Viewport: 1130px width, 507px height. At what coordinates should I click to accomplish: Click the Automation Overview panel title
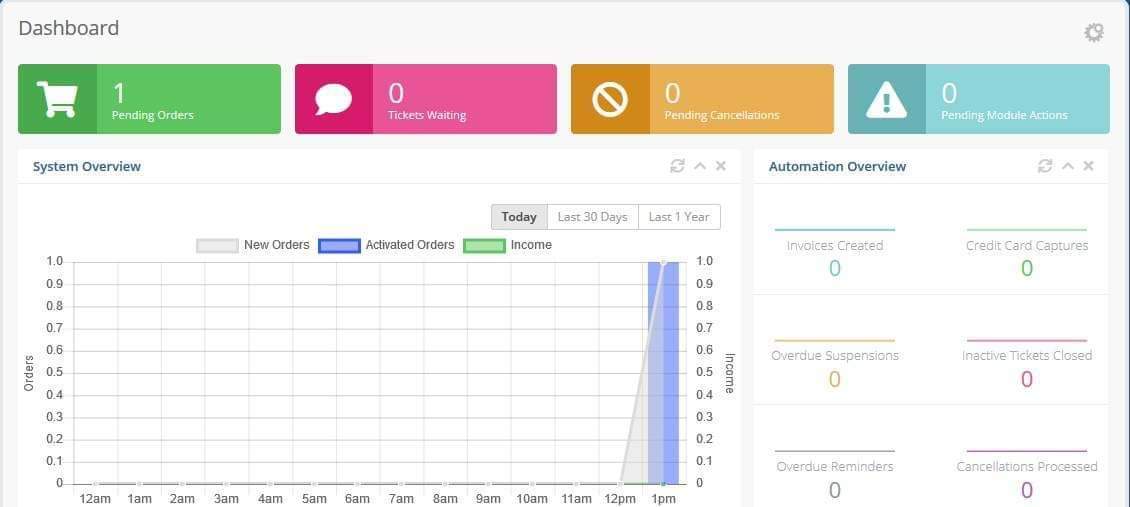[x=837, y=166]
